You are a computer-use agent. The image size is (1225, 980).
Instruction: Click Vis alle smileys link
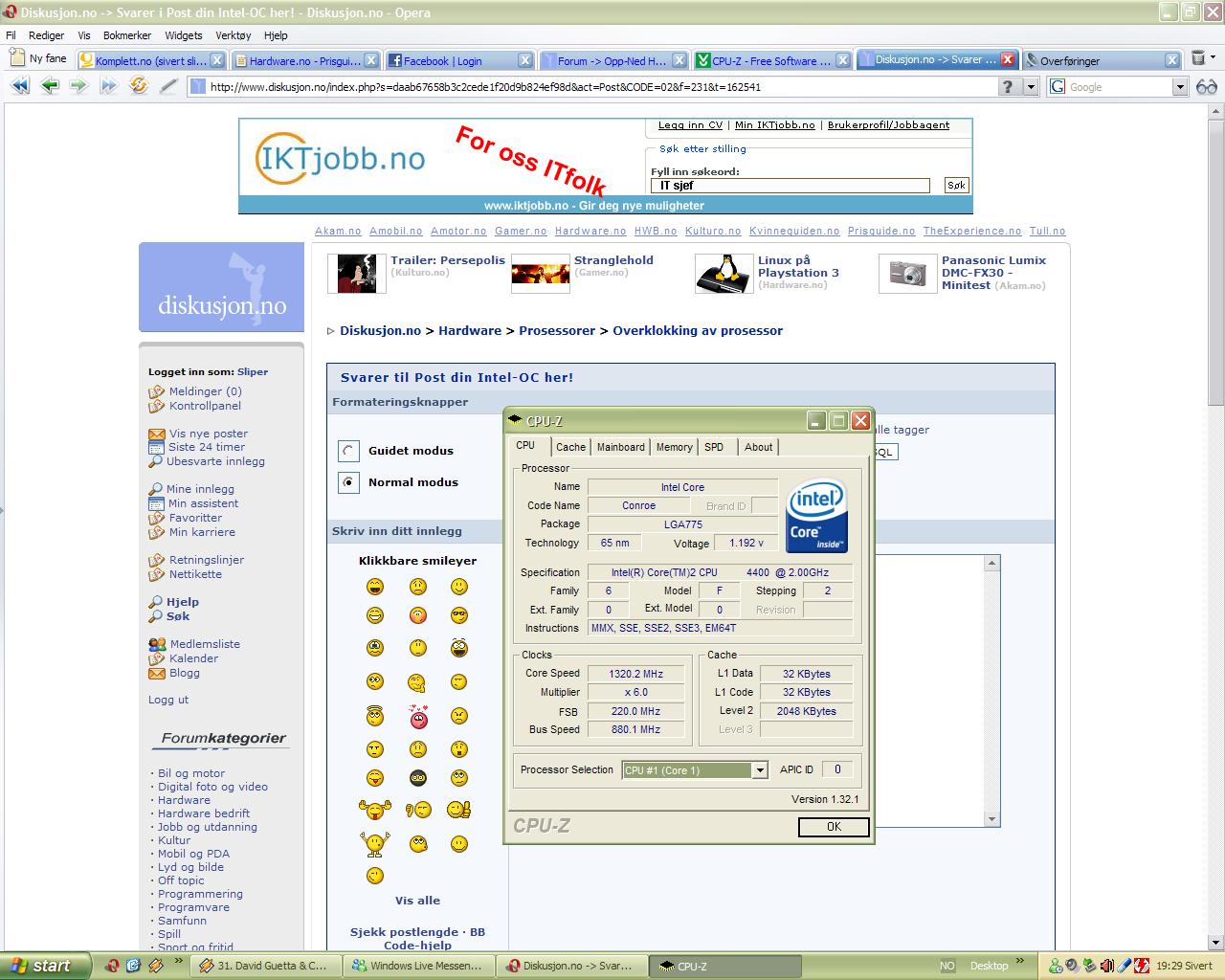point(417,901)
